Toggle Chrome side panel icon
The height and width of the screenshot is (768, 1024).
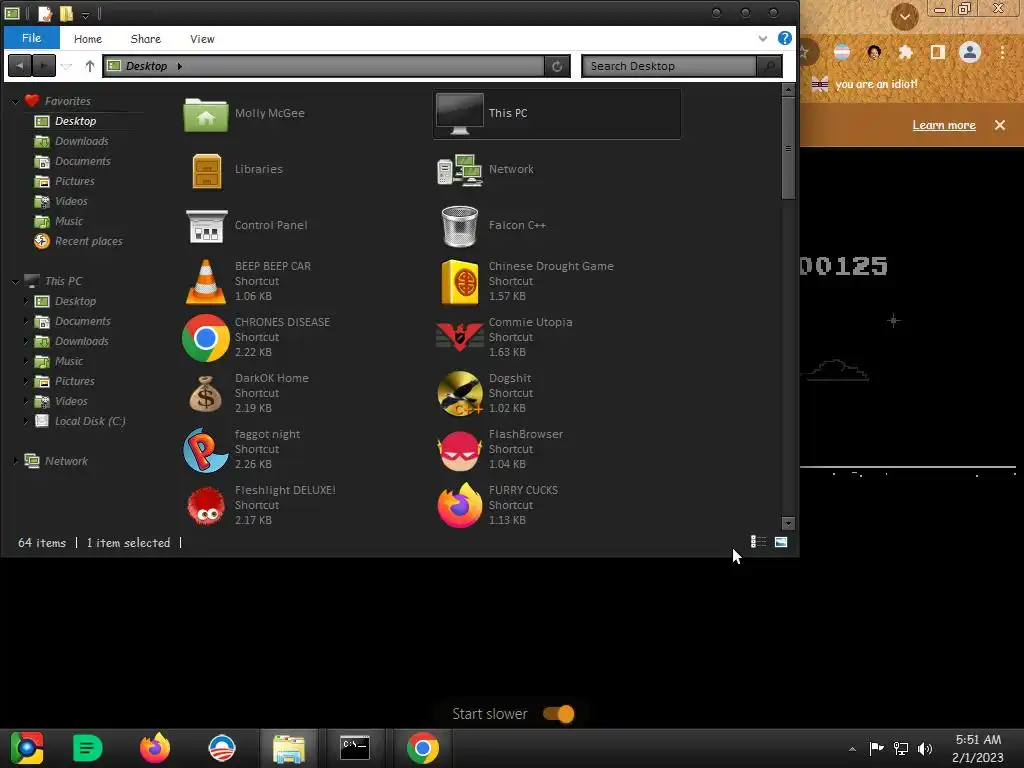pos(938,52)
